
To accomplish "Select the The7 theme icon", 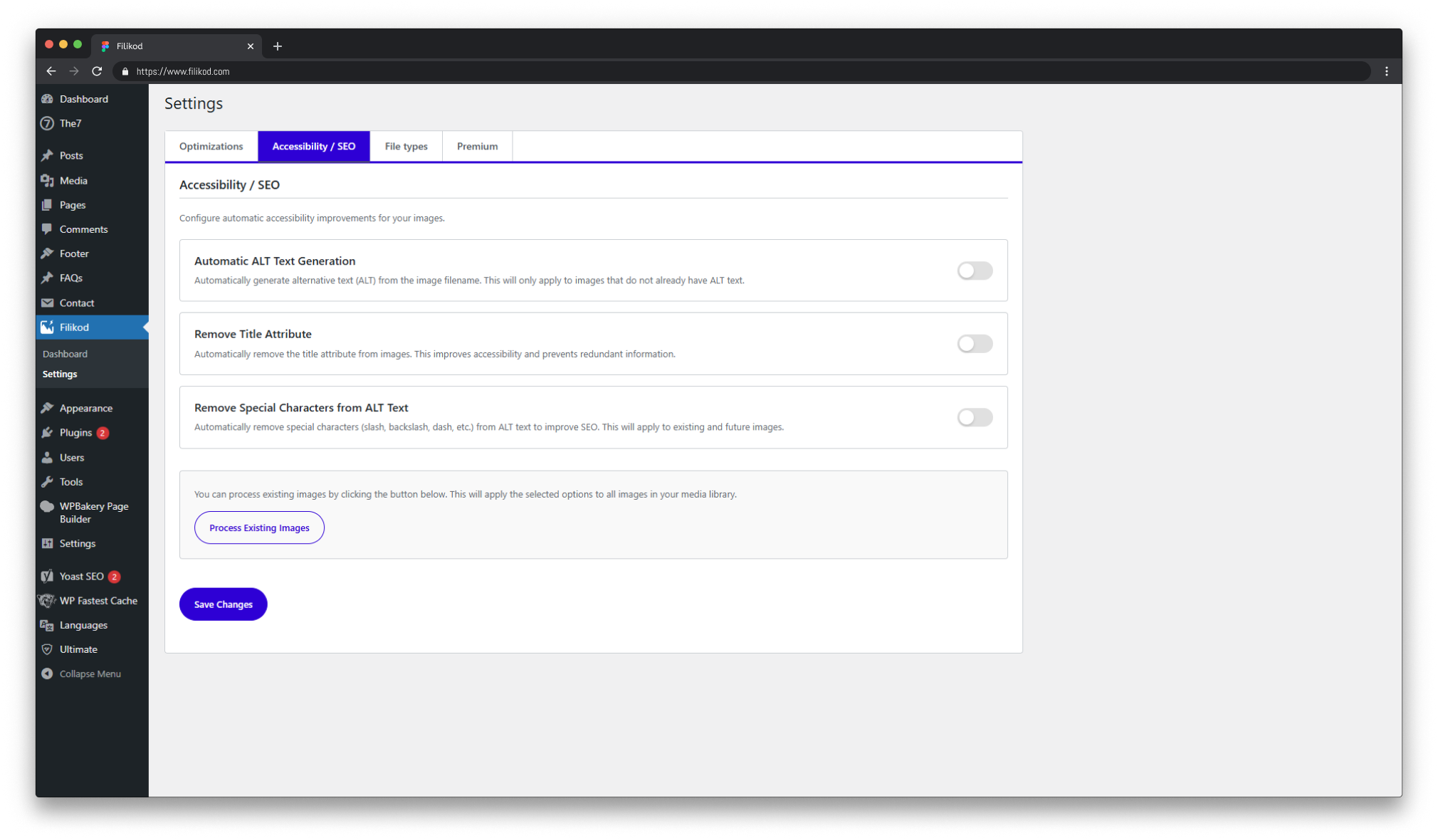I will coord(47,122).
